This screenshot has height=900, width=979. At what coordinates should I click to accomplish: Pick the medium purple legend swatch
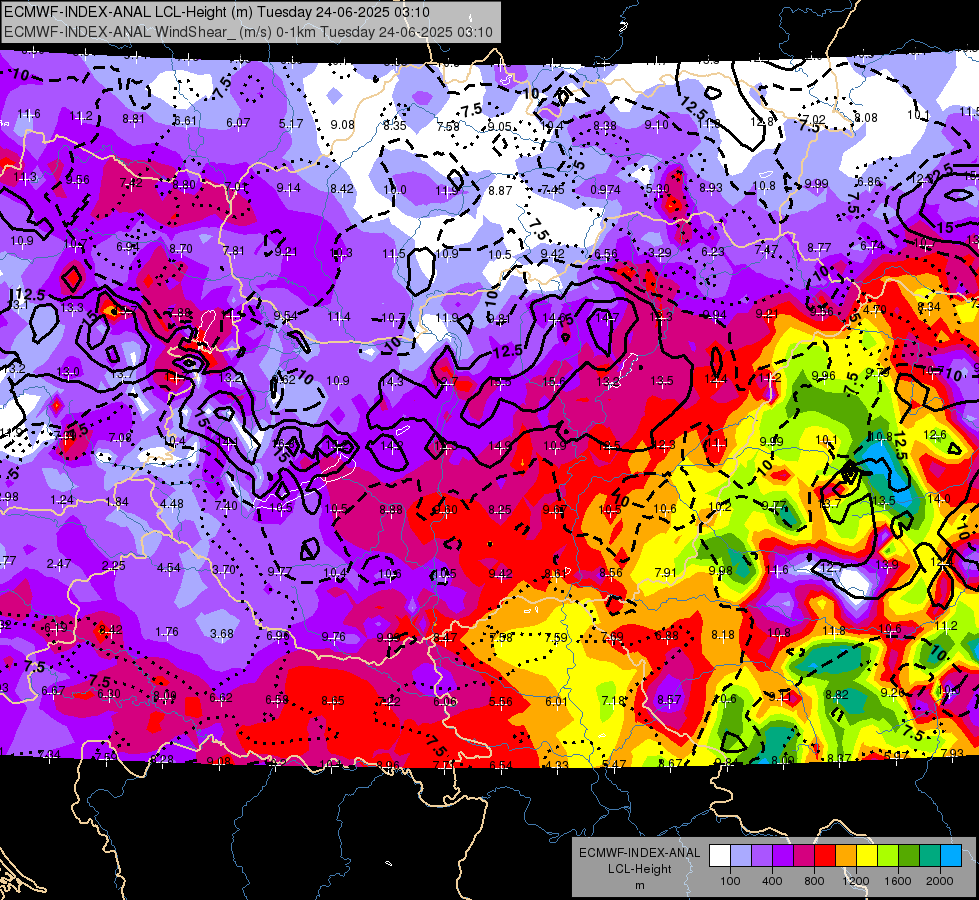point(762,855)
